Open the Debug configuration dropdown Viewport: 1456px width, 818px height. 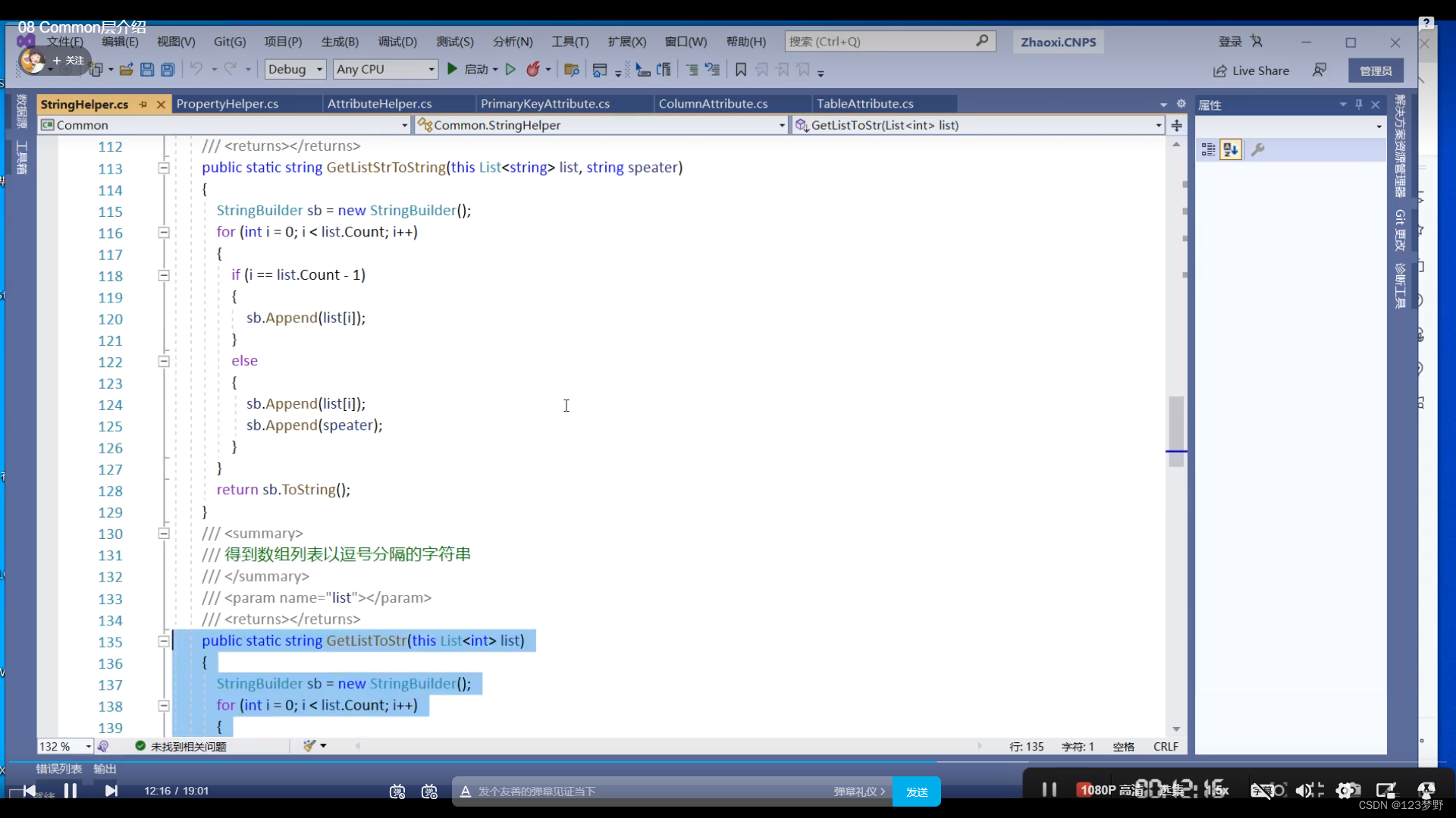click(x=296, y=69)
